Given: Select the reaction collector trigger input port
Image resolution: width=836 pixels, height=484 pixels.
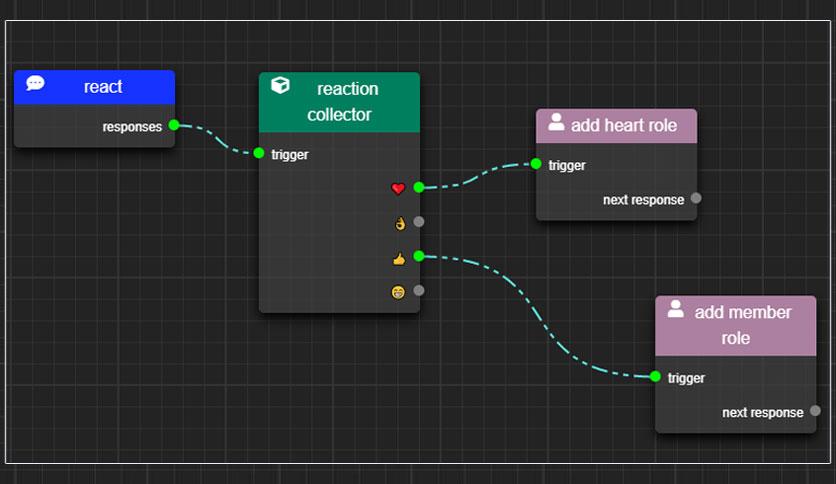Looking at the screenshot, I should point(259,153).
